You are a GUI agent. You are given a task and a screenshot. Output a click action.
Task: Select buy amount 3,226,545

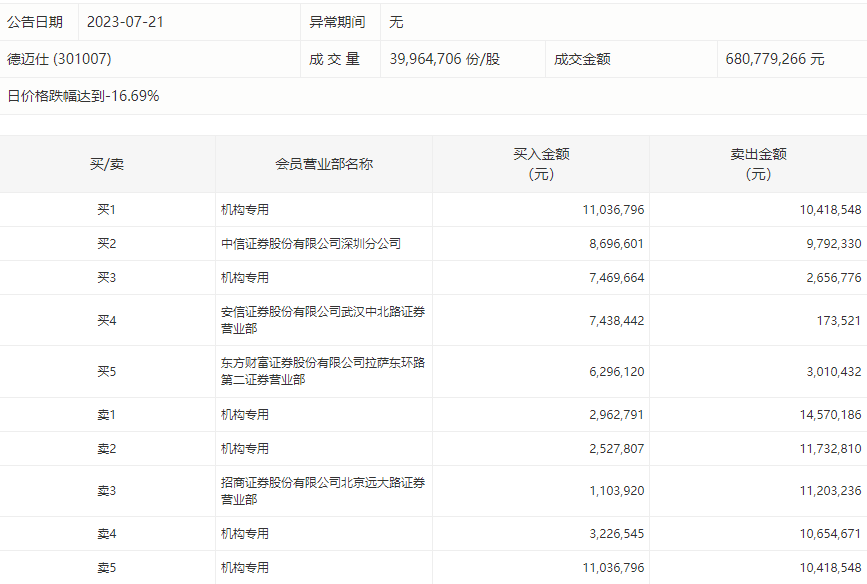click(x=617, y=534)
